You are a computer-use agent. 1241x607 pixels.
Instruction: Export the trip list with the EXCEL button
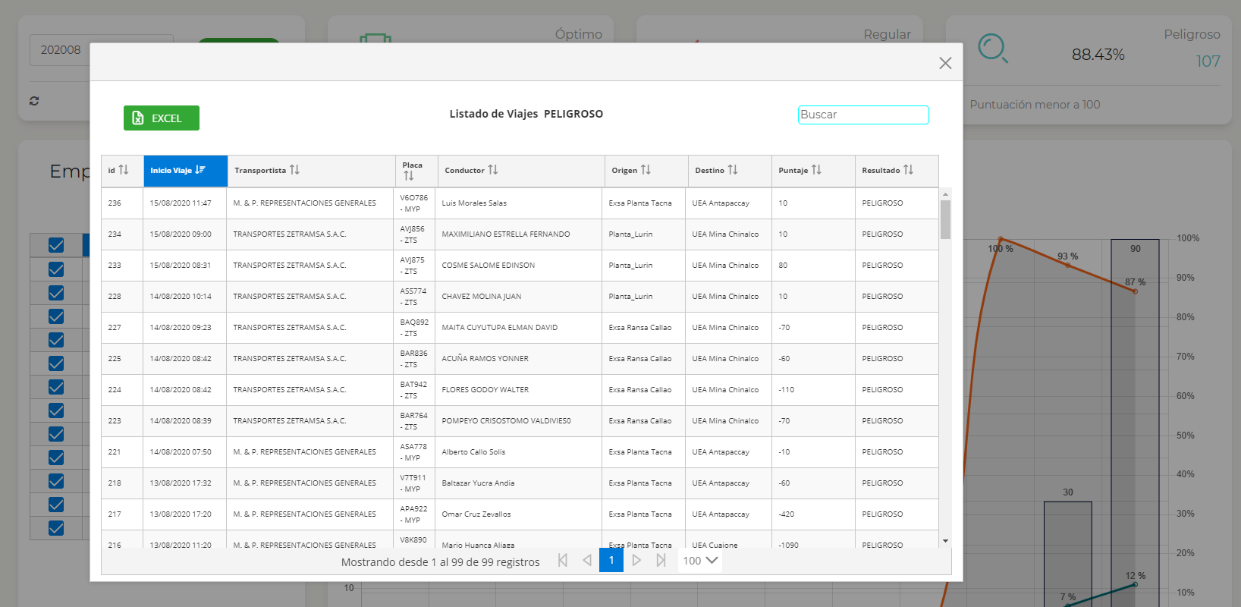pos(162,118)
